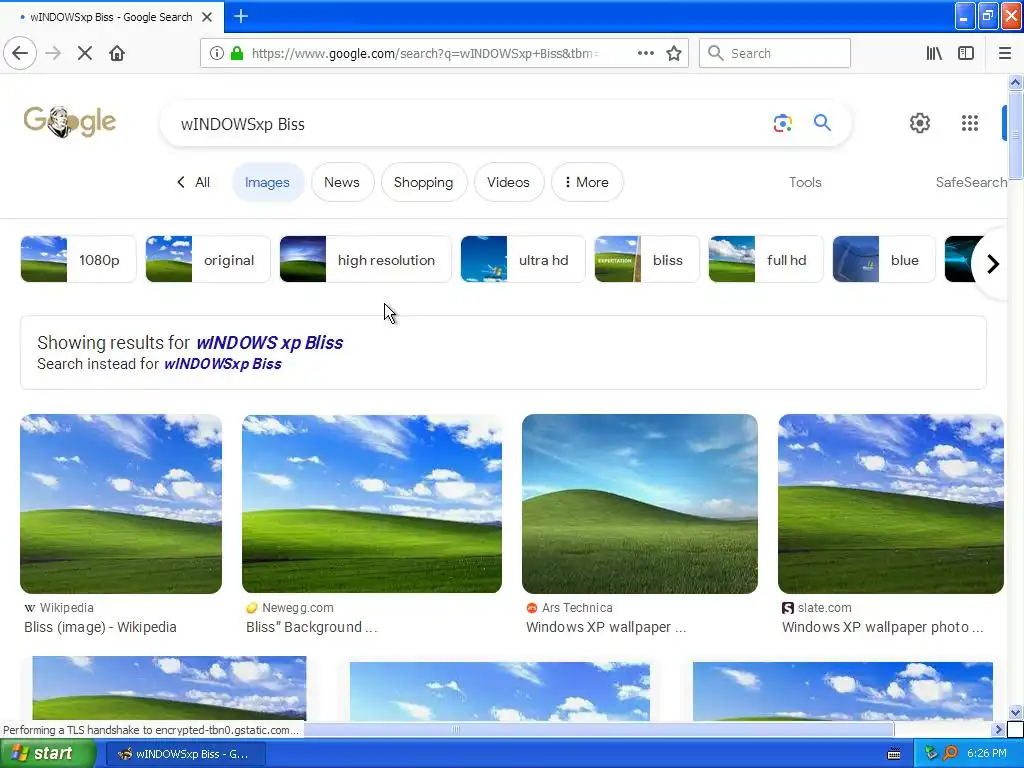The image size is (1024, 768).
Task: Click the Google doodle logo
Action: 69,122
